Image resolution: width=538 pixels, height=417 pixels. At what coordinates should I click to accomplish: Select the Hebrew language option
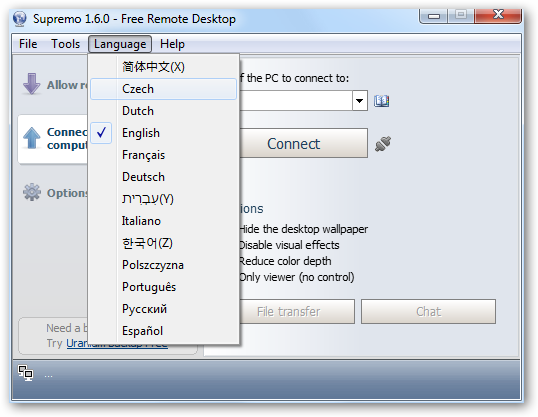(163, 199)
